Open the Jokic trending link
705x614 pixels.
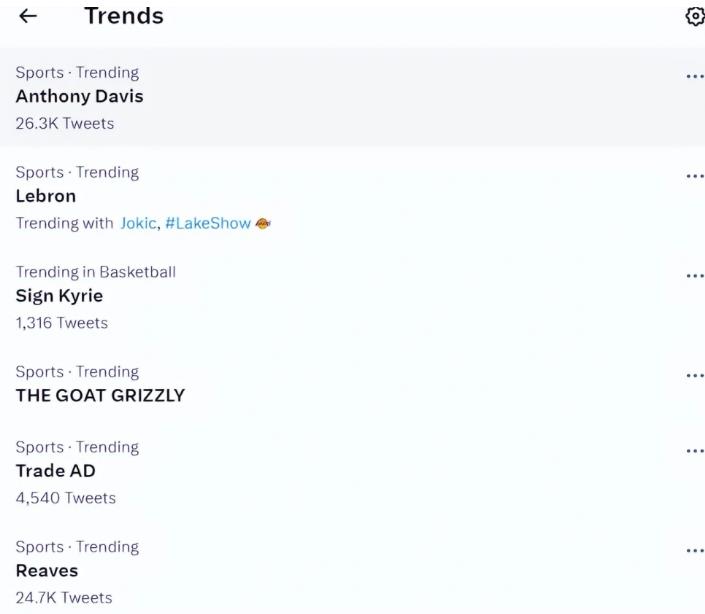pyautogui.click(x=138, y=223)
